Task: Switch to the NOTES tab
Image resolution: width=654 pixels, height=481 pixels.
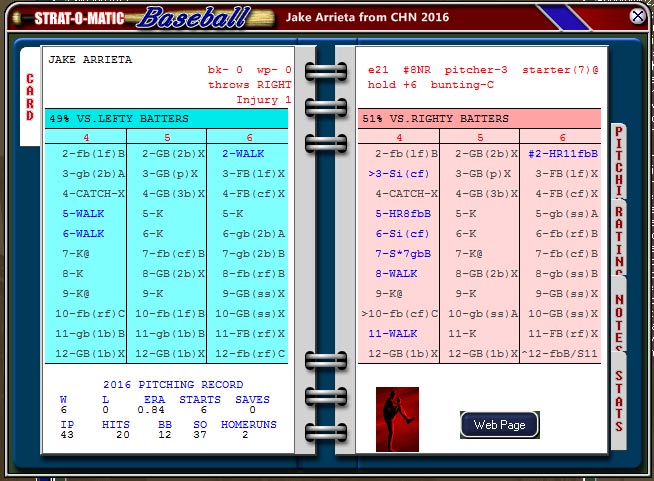Action: pyautogui.click(x=619, y=314)
